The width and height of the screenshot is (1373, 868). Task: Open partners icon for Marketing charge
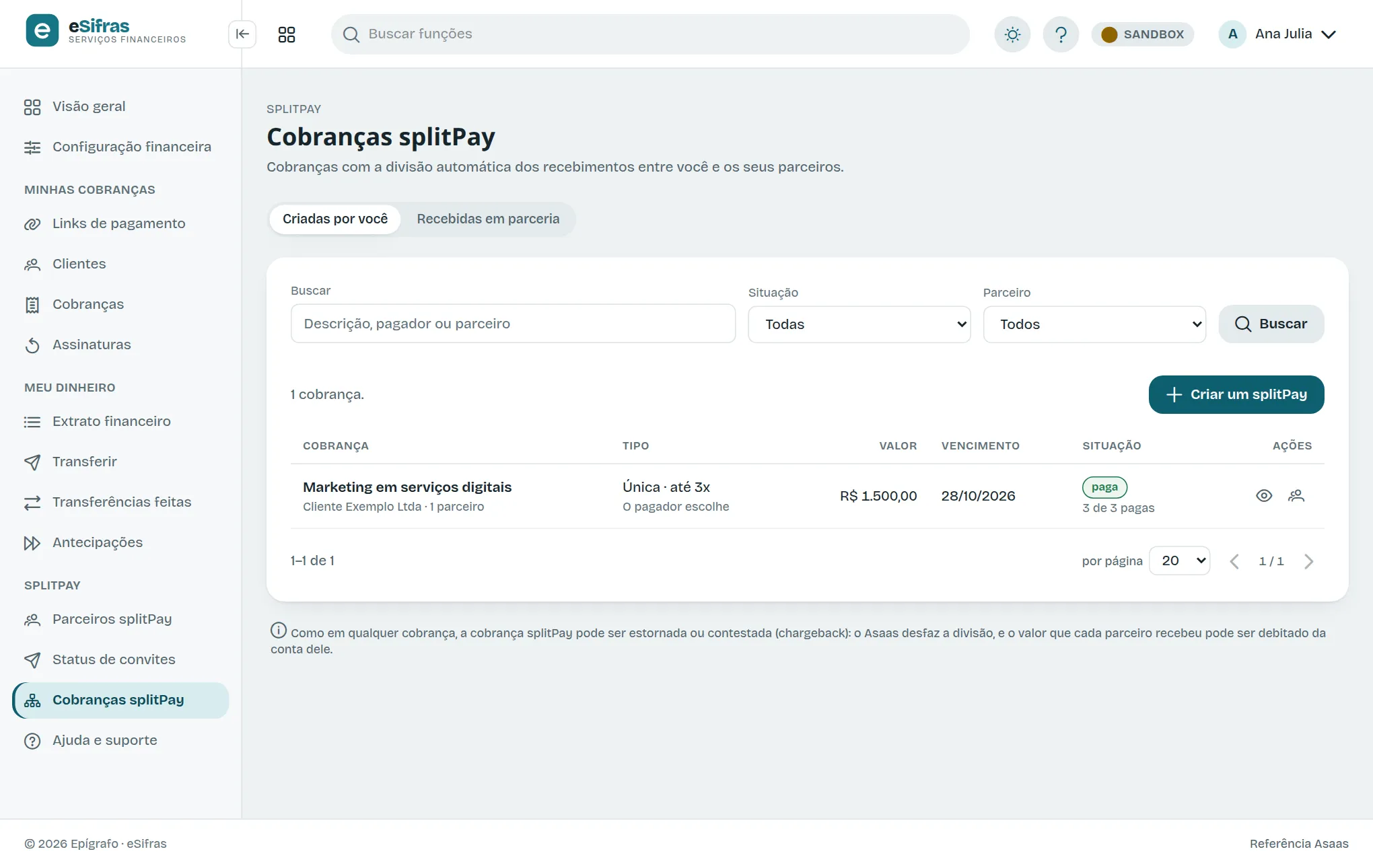pos(1296,496)
